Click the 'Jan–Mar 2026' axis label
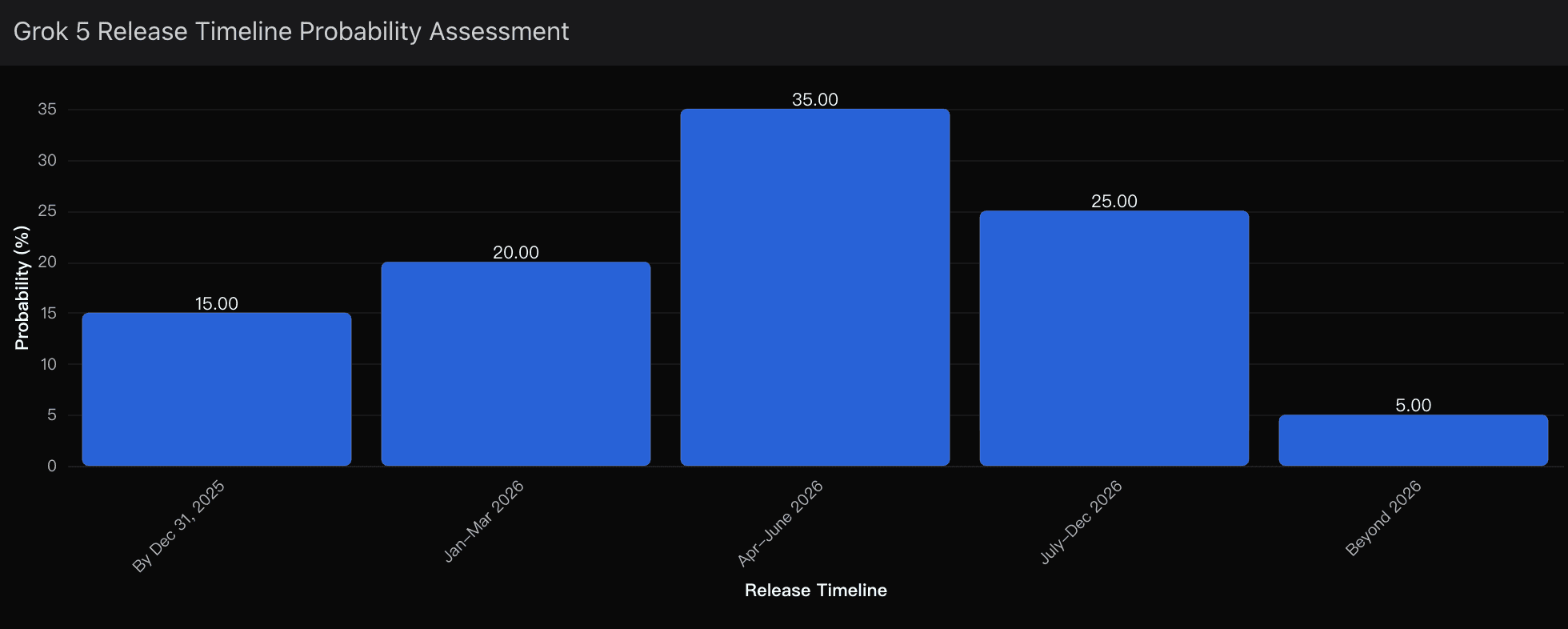 coord(483,521)
